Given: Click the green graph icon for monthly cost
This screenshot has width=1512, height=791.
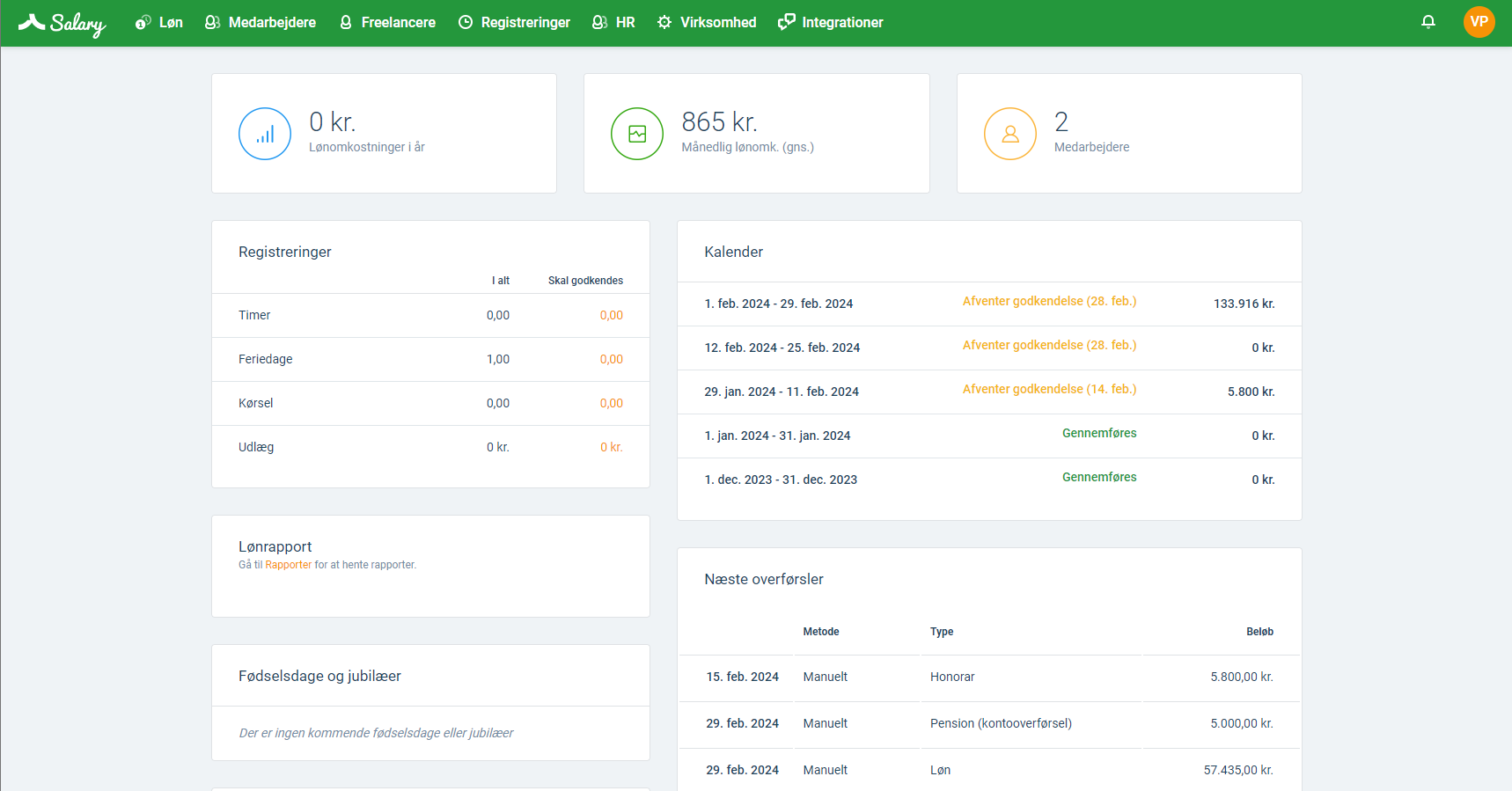Looking at the screenshot, I should coord(637,134).
